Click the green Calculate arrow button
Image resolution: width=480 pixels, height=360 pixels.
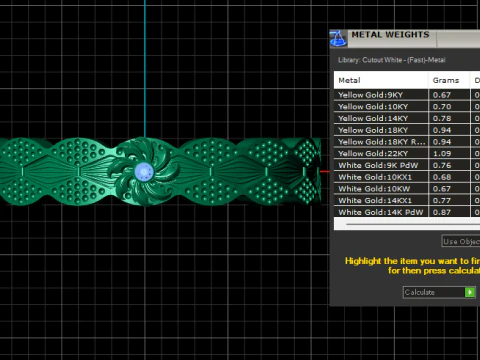[x=470, y=292]
